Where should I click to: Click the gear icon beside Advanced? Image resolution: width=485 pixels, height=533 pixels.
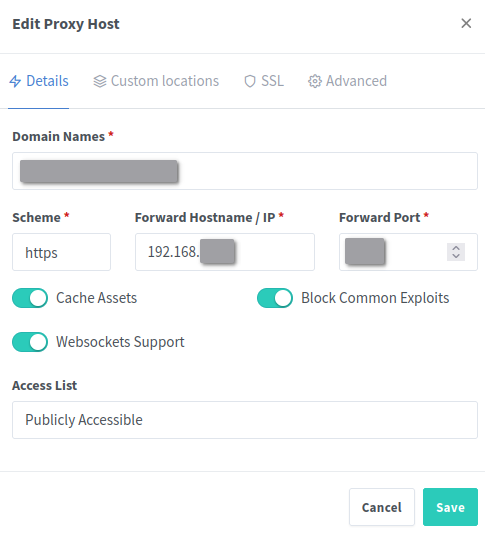pyautogui.click(x=315, y=81)
